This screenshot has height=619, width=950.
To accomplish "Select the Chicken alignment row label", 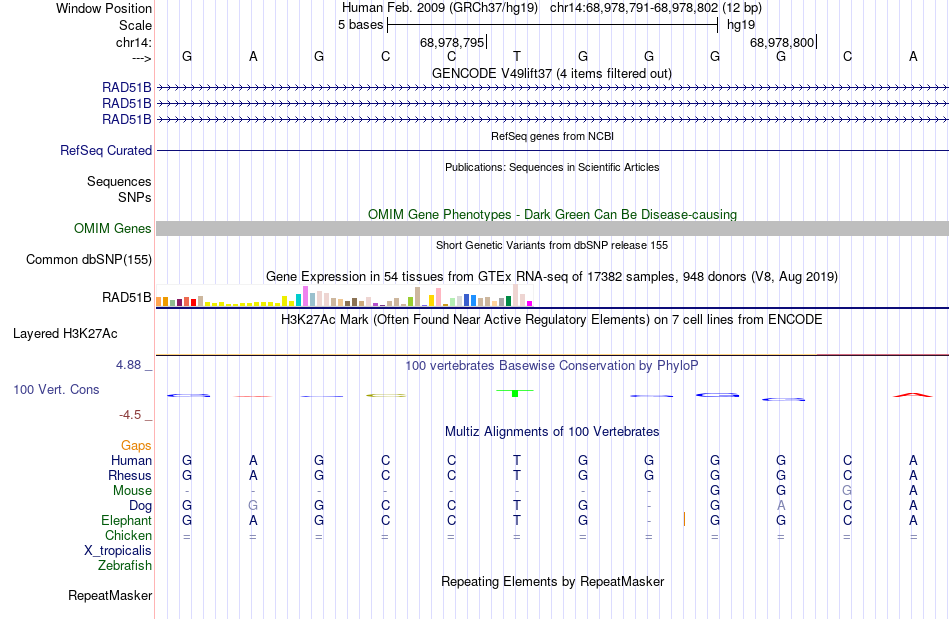I will [x=128, y=535].
